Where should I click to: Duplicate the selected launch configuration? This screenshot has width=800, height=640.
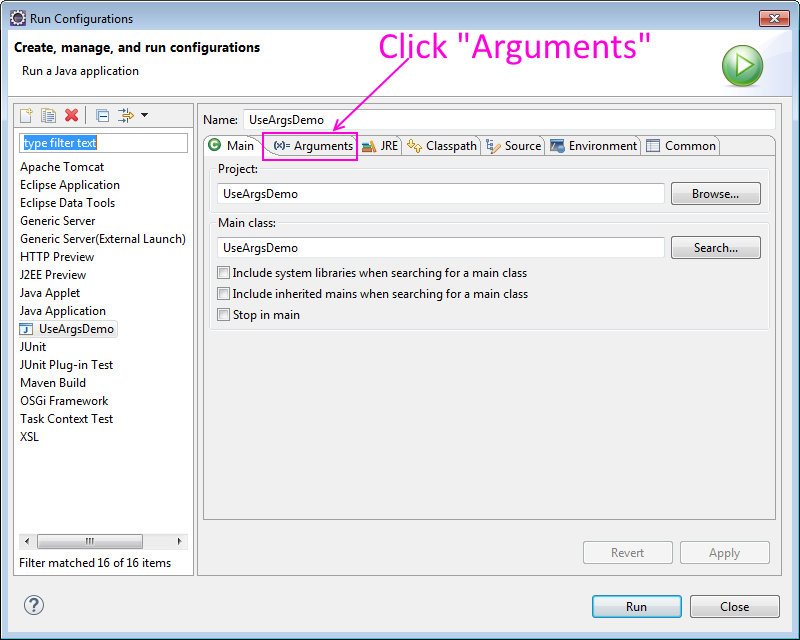click(47, 115)
